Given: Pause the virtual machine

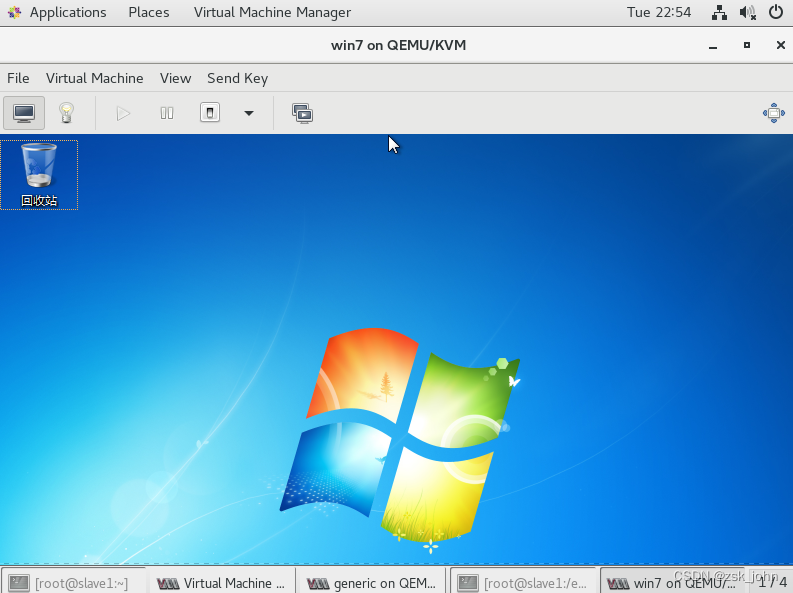Looking at the screenshot, I should click(167, 113).
